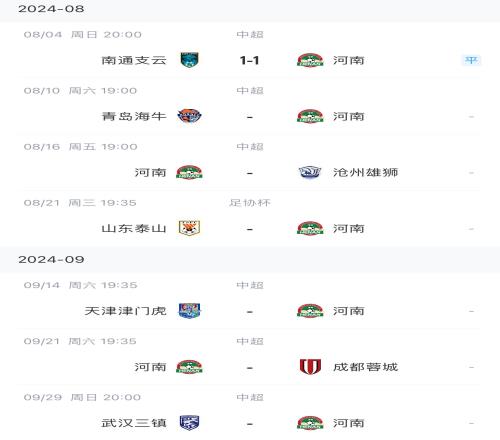Click Henan logo in the 08/16 home match
500x440 pixels.
click(189, 172)
